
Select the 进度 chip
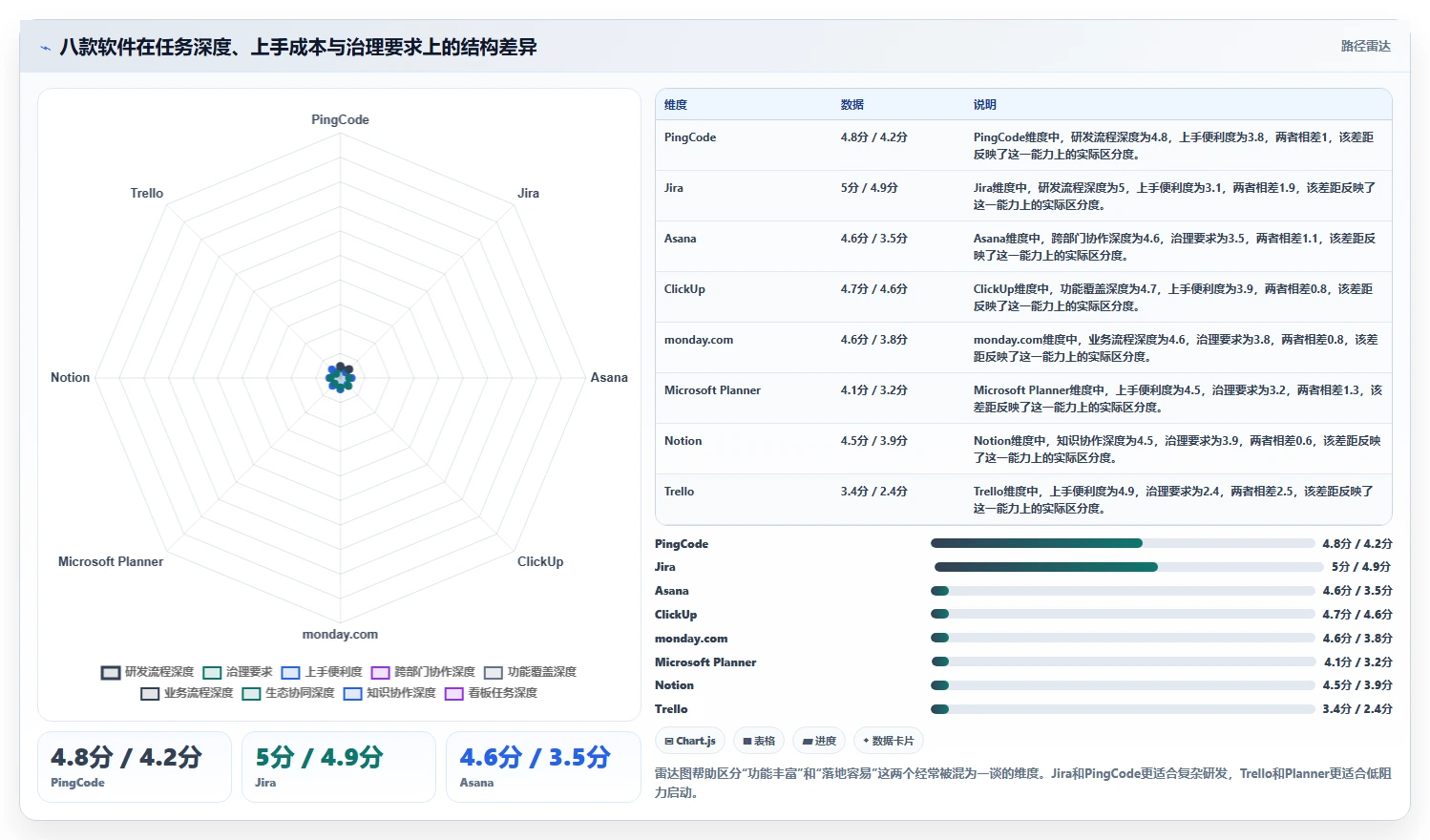tap(819, 741)
